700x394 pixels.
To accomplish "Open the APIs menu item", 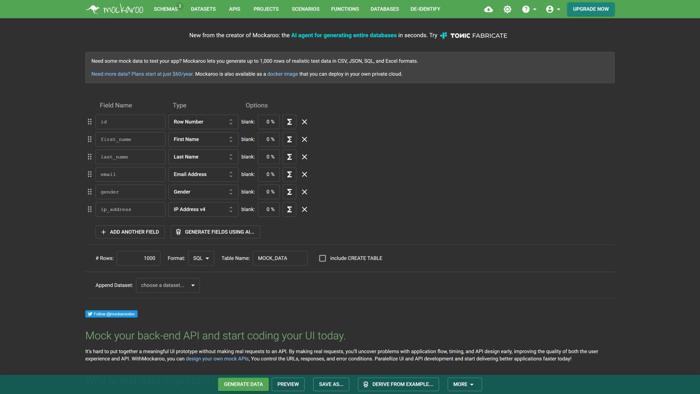I will (x=234, y=9).
